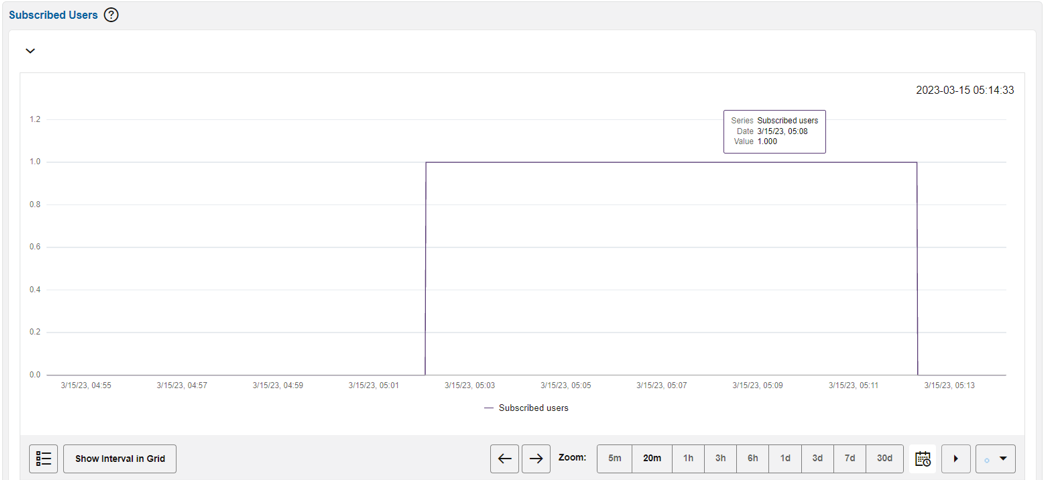The height and width of the screenshot is (480, 1045).
Task: Choose the 30d zoom option
Action: pyautogui.click(x=884, y=459)
